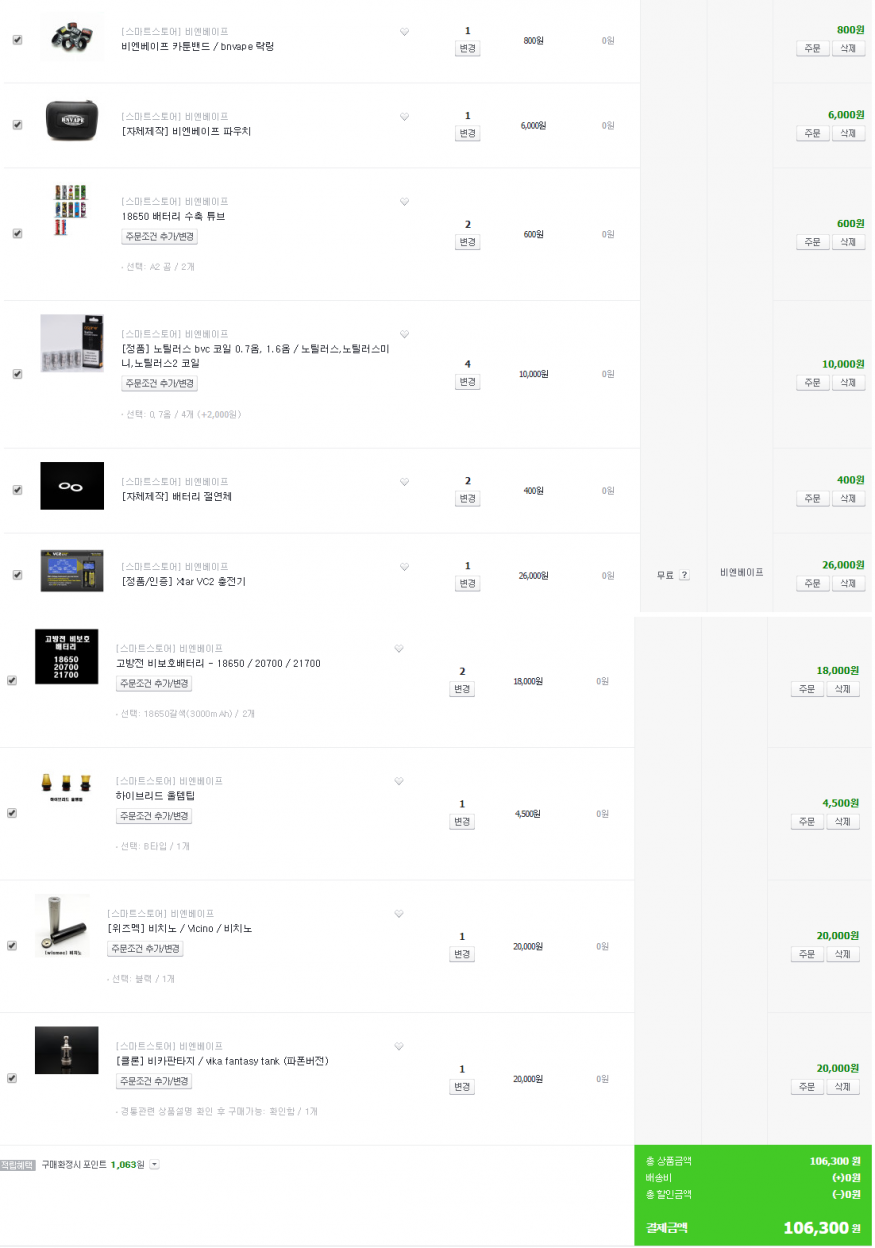This screenshot has height=1248, width=875.
Task: Deselect the 고방전 비보호배터리 item checkbox
Action: [11, 680]
